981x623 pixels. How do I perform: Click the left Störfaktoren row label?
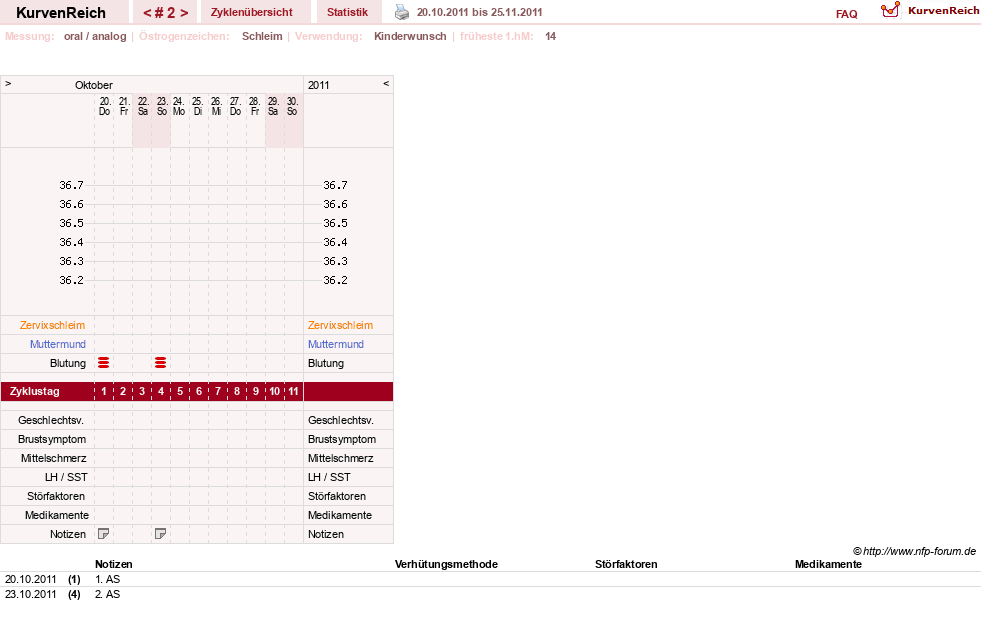point(56,496)
